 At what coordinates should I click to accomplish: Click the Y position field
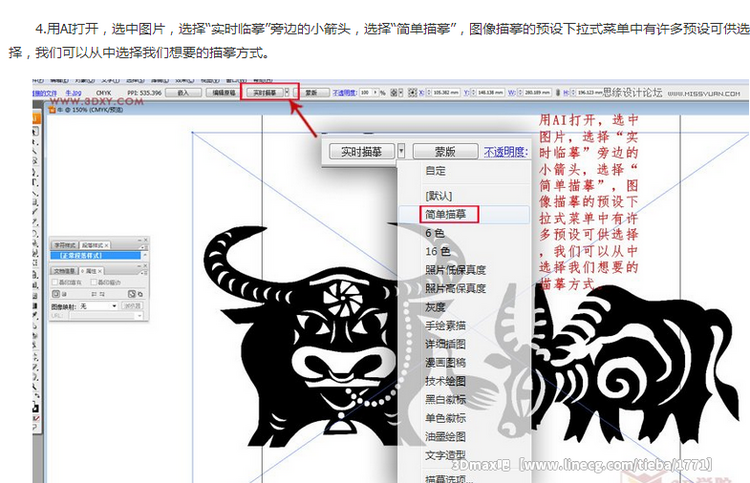[x=490, y=92]
